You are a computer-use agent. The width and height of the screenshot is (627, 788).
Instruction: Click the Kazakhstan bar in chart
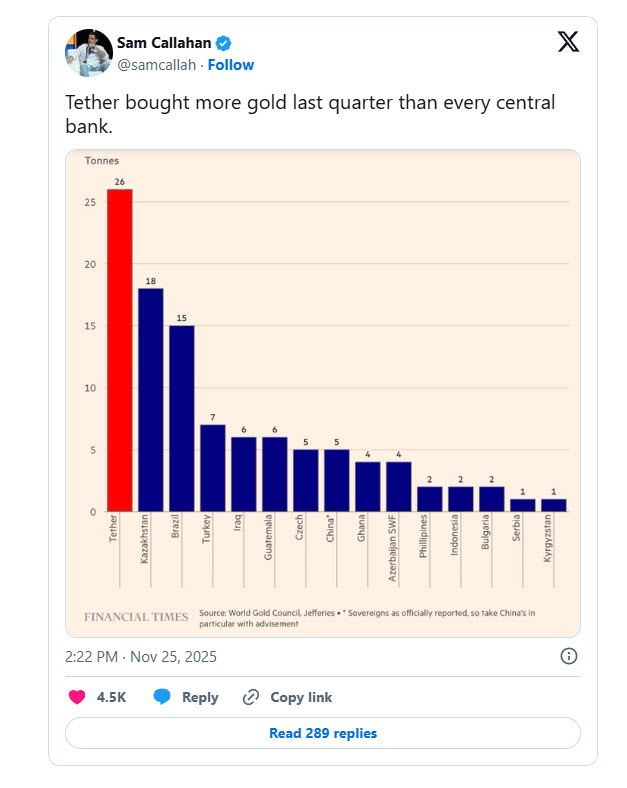pos(150,400)
